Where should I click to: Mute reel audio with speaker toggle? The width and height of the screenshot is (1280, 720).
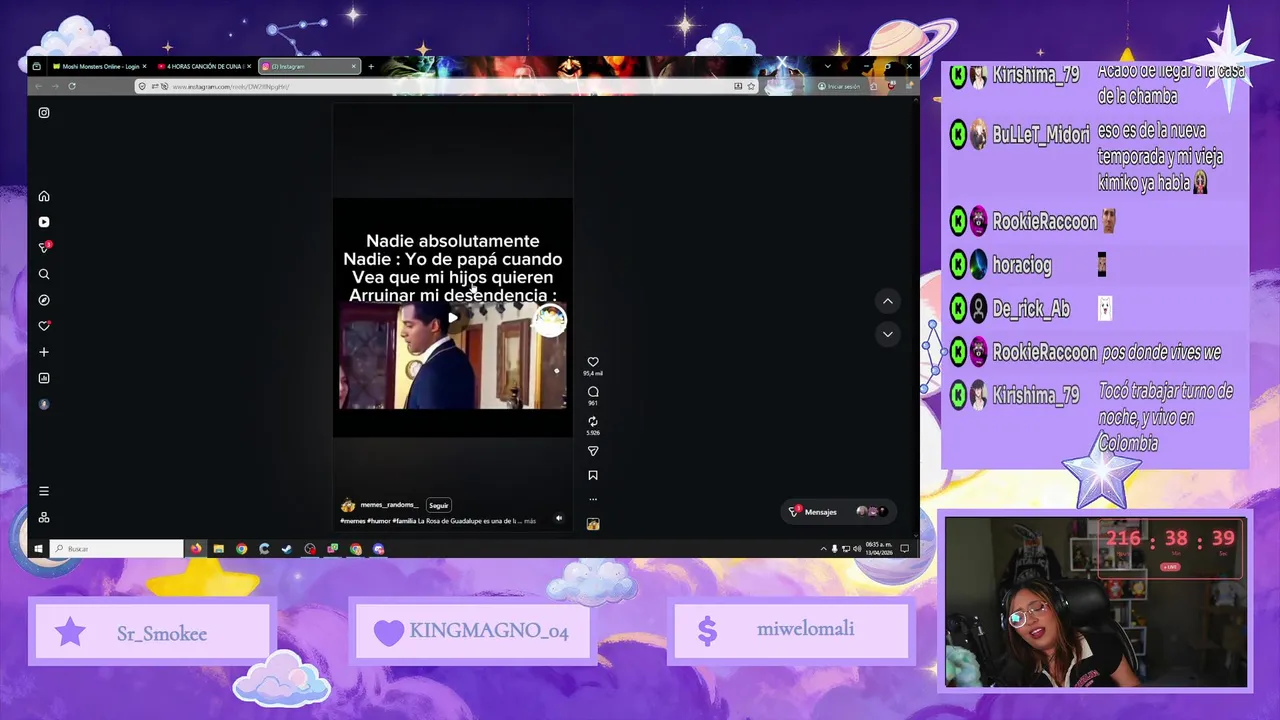pos(559,519)
